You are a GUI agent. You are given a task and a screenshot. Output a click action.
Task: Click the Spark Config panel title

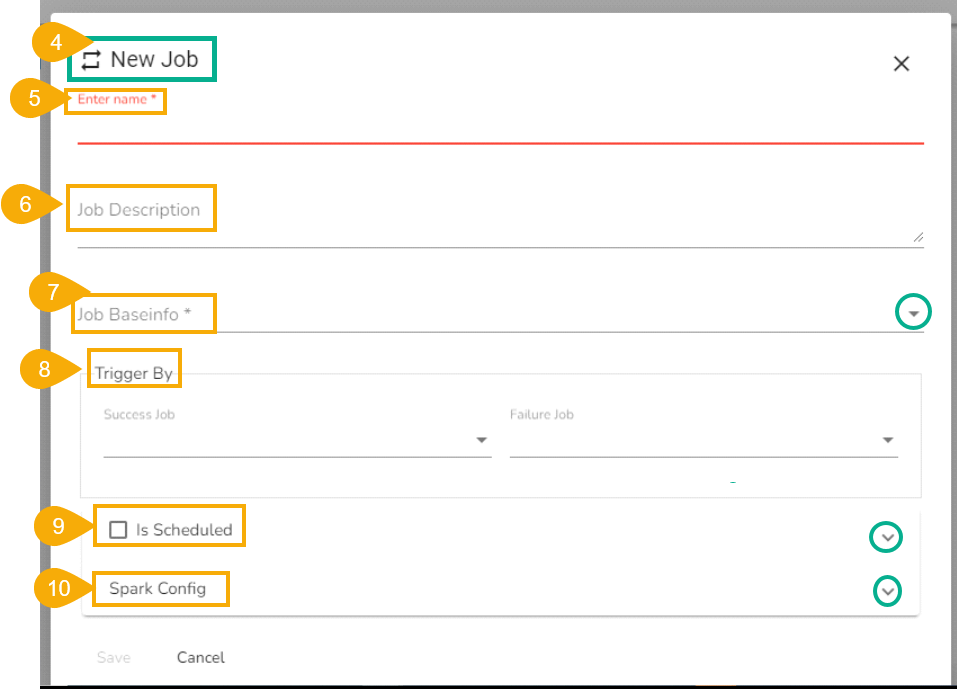[158, 588]
